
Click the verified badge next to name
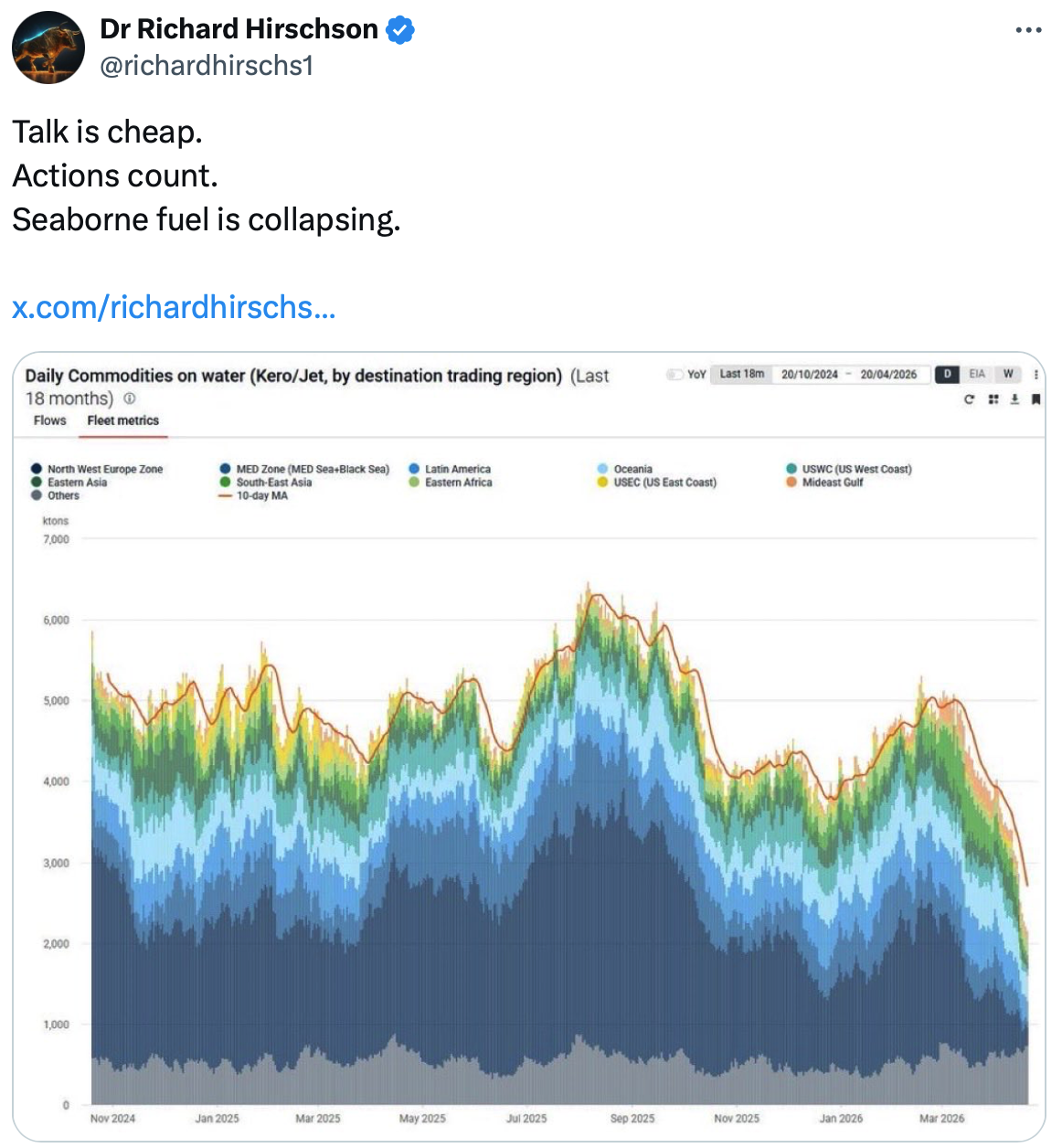tap(400, 30)
